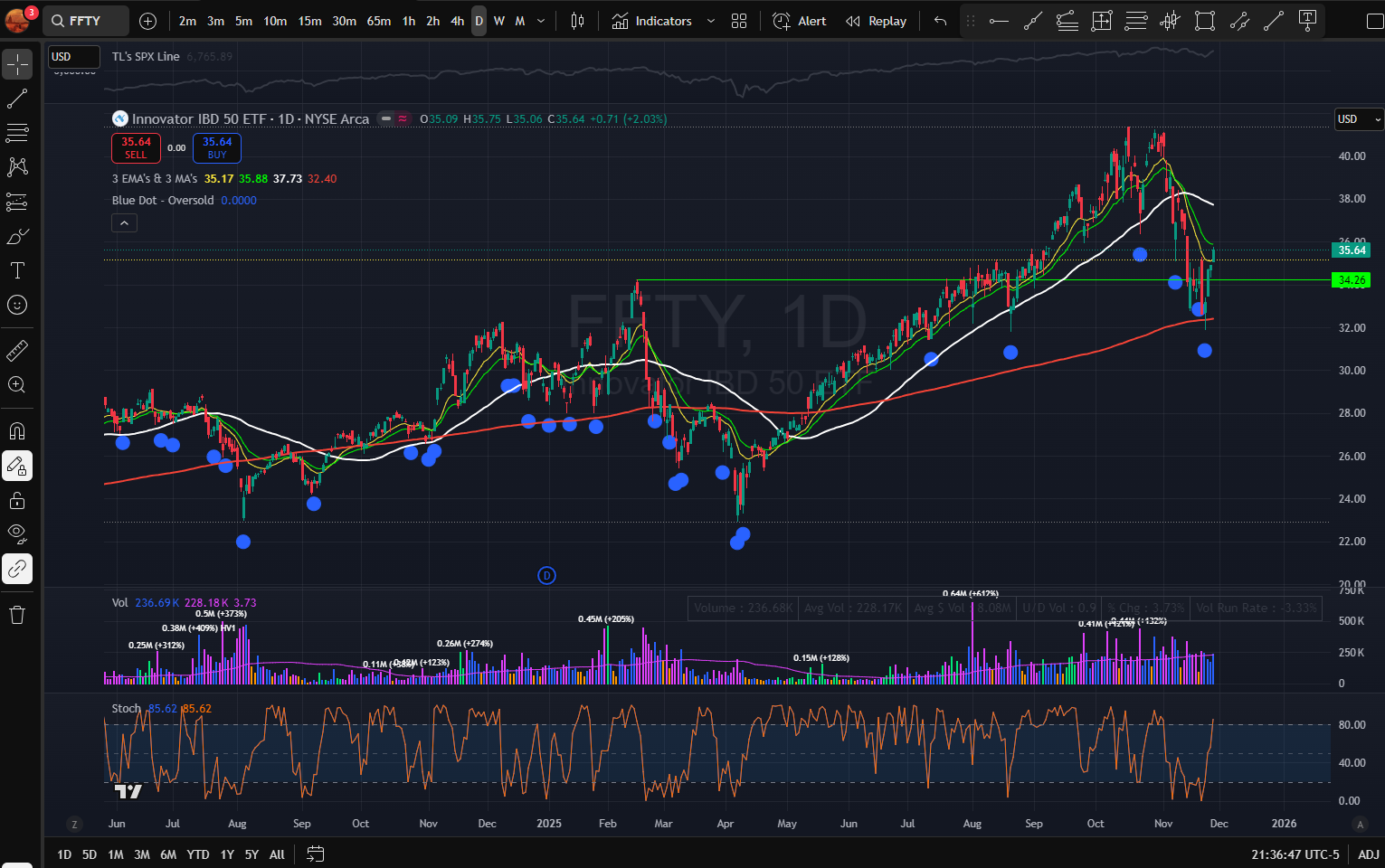Select the ruler measure tool
Screen dimensions: 1385x868
17,350
